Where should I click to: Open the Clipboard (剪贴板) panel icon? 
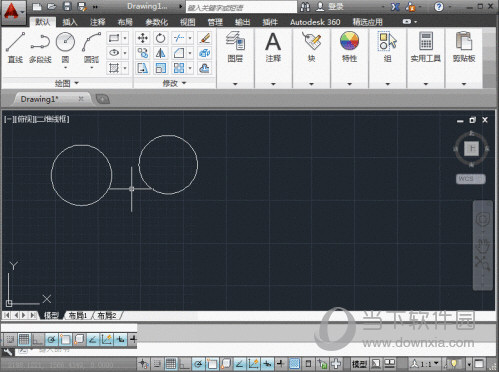(x=464, y=41)
